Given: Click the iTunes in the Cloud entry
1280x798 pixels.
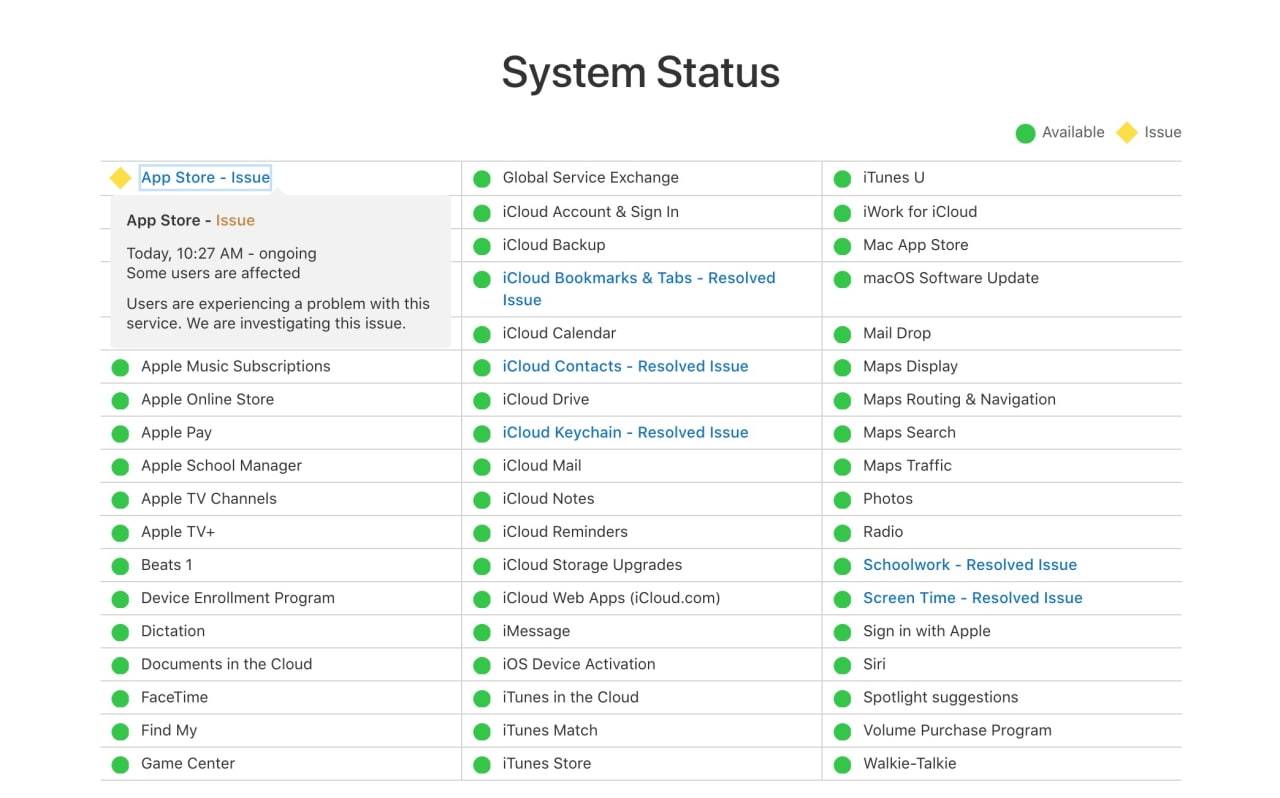Looking at the screenshot, I should tap(570, 697).
